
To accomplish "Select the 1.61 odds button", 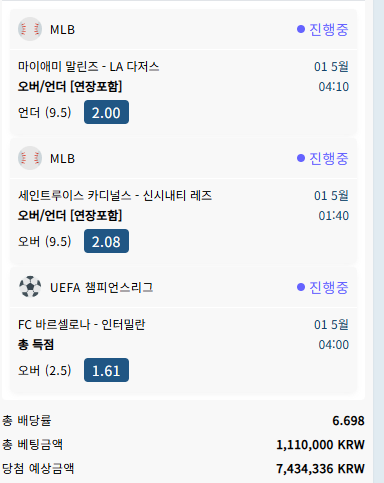I will (x=106, y=370).
